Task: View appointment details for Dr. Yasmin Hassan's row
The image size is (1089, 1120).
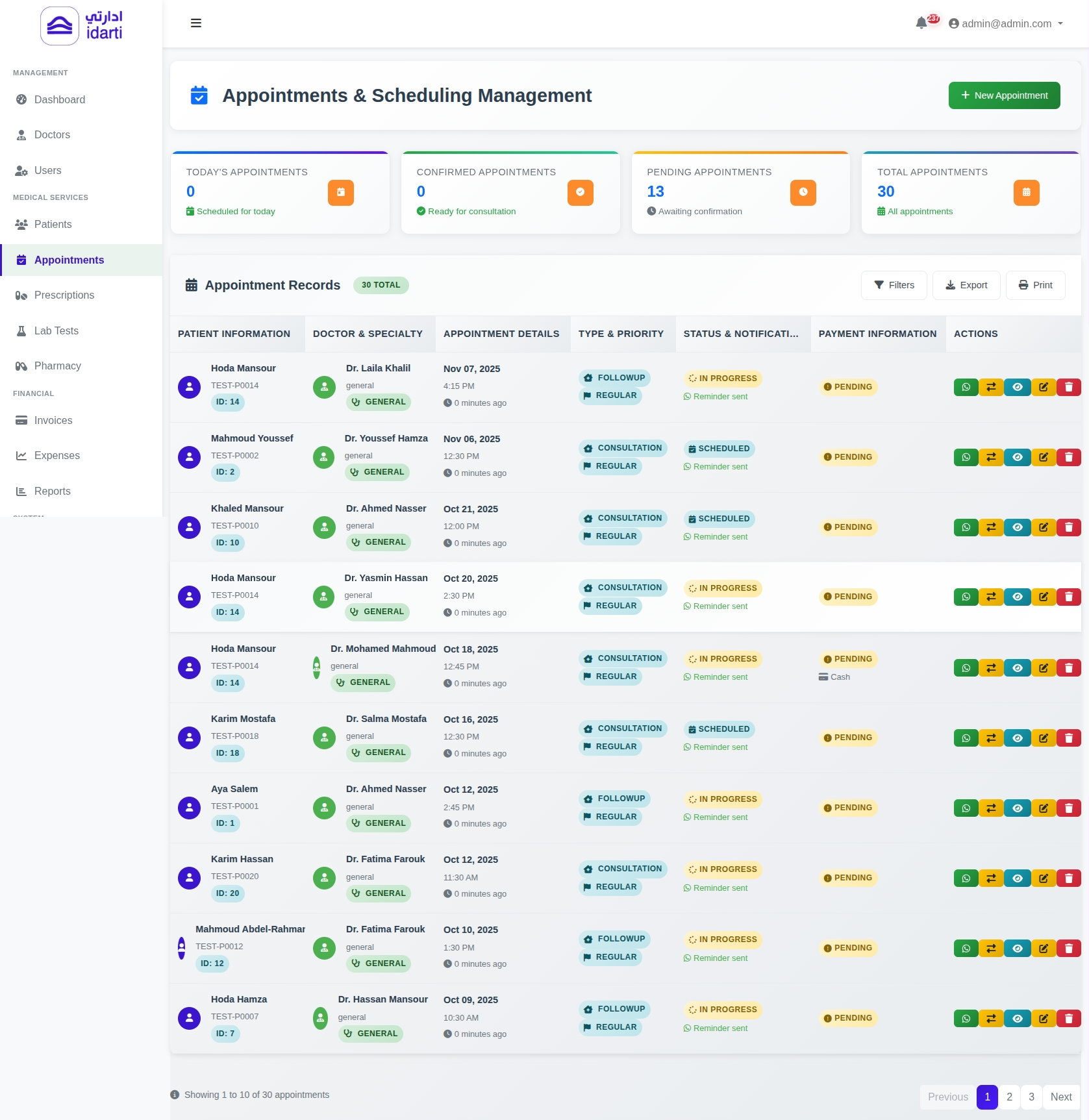Action: (x=1017, y=597)
